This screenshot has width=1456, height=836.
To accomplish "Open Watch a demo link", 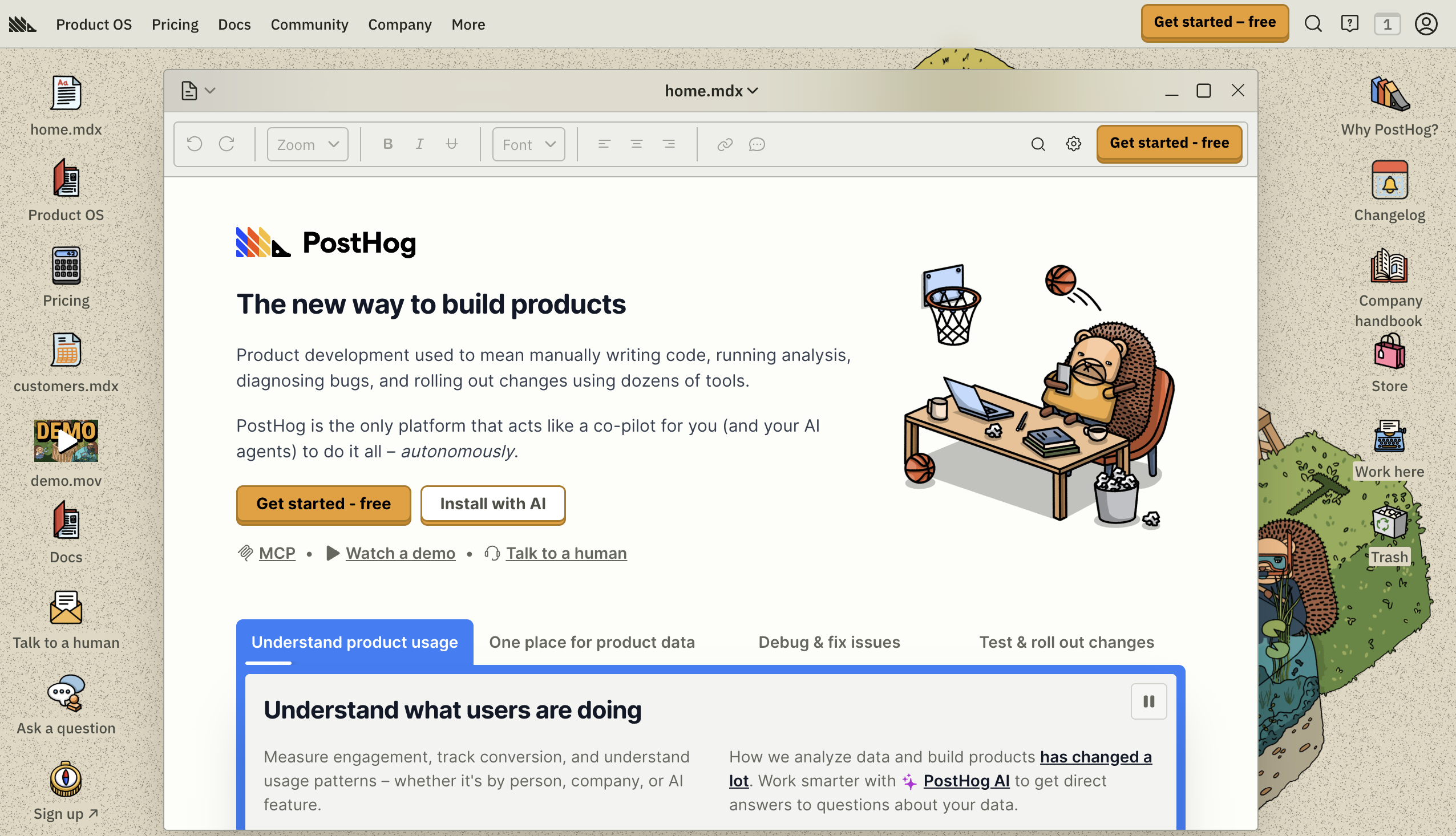I will click(401, 553).
